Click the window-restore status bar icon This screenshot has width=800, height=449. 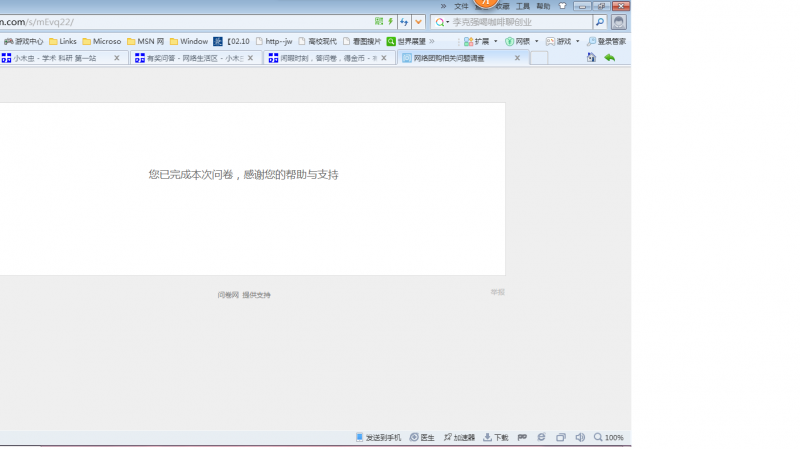click(x=561, y=437)
